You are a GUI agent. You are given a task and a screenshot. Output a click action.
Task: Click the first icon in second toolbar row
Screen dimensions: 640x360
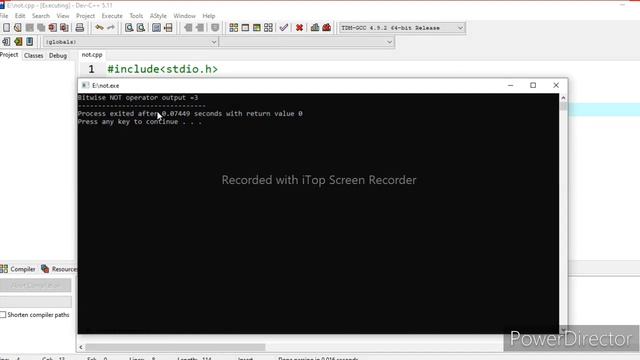pyautogui.click(x=6, y=42)
